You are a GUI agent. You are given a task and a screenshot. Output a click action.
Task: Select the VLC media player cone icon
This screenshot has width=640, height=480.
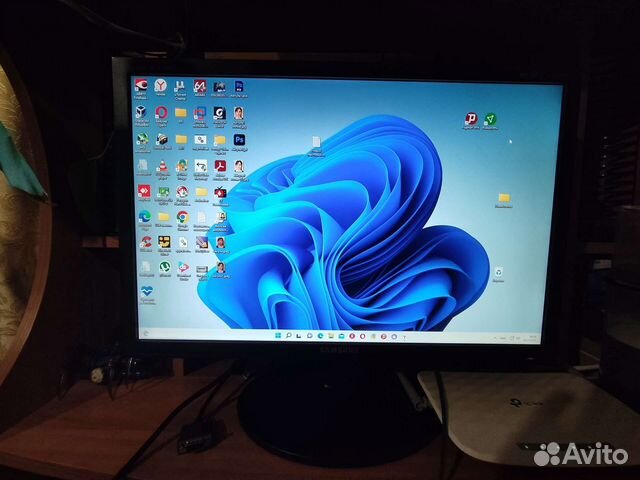(x=162, y=166)
